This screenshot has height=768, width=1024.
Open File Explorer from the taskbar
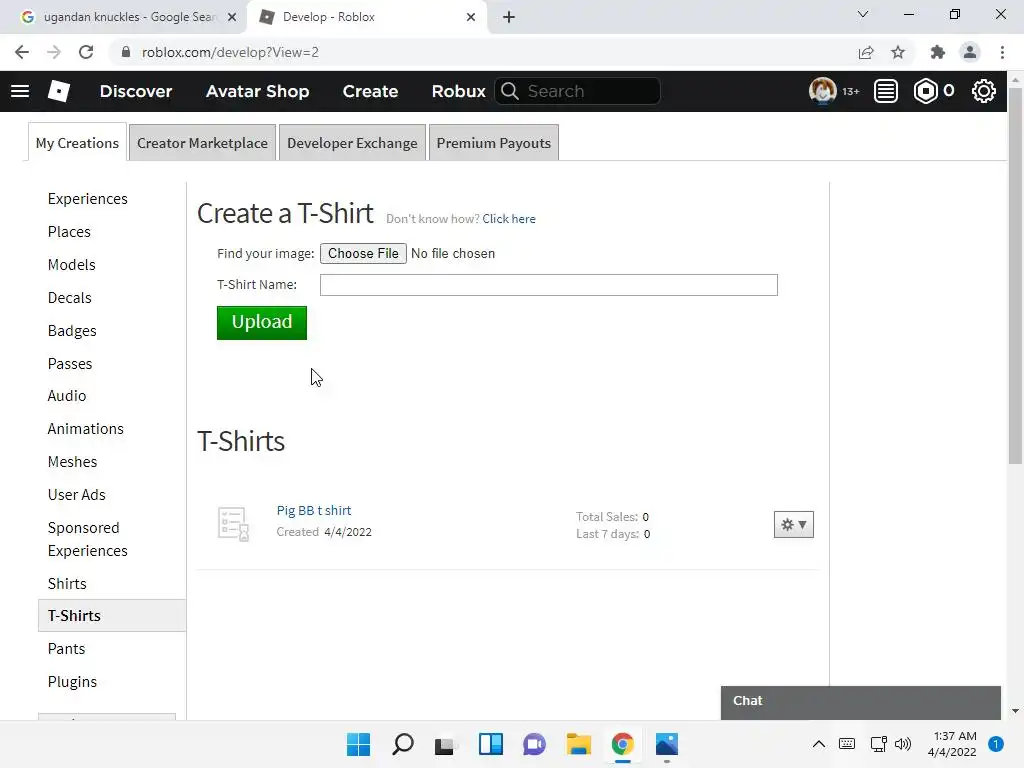pyautogui.click(x=578, y=744)
